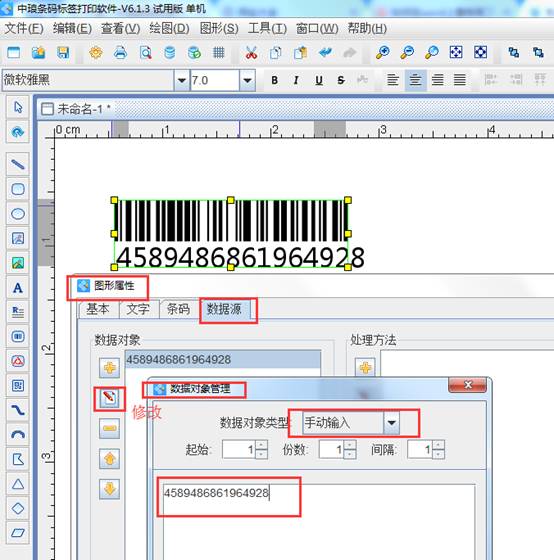The image size is (554, 560).
Task: Click the zoom out magnifier icon
Action: click(x=407, y=52)
